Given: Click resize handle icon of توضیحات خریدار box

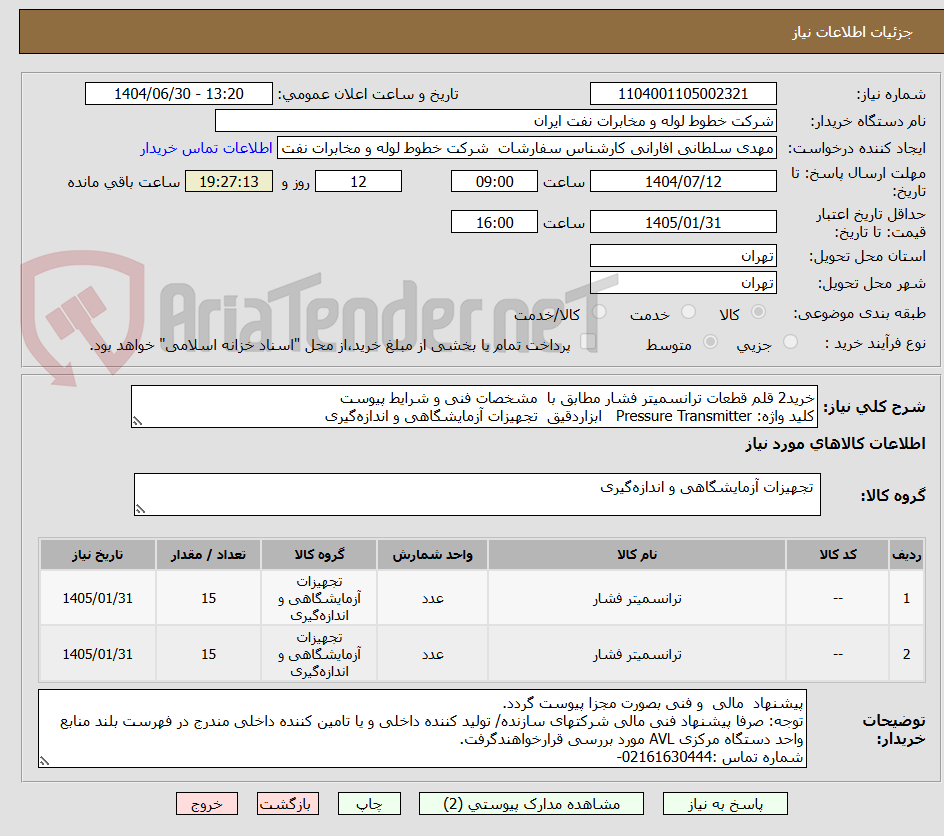Looking at the screenshot, I should click(43, 762).
